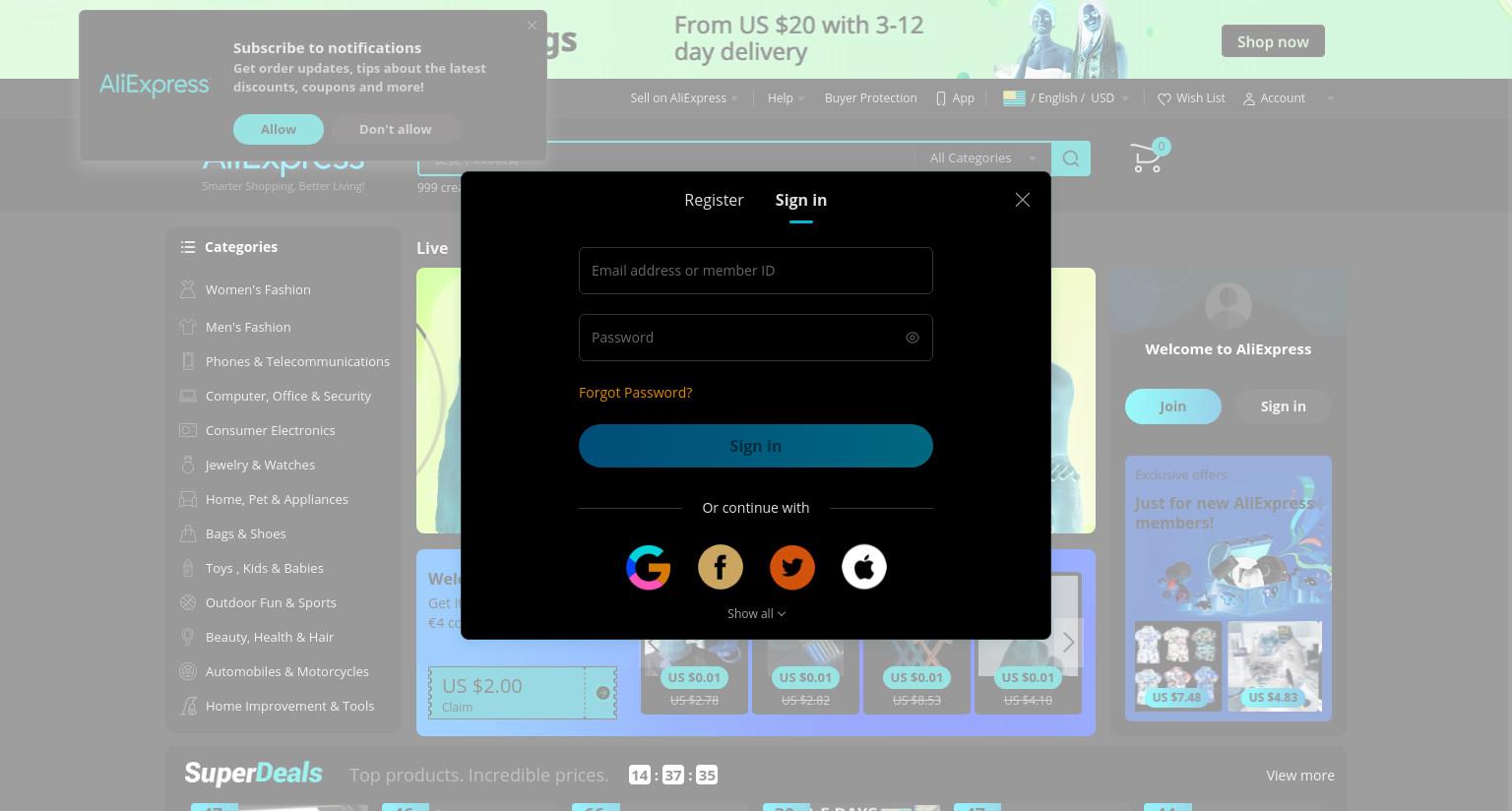
Task: Expand the Help dropdown
Action: pyautogui.click(x=787, y=98)
